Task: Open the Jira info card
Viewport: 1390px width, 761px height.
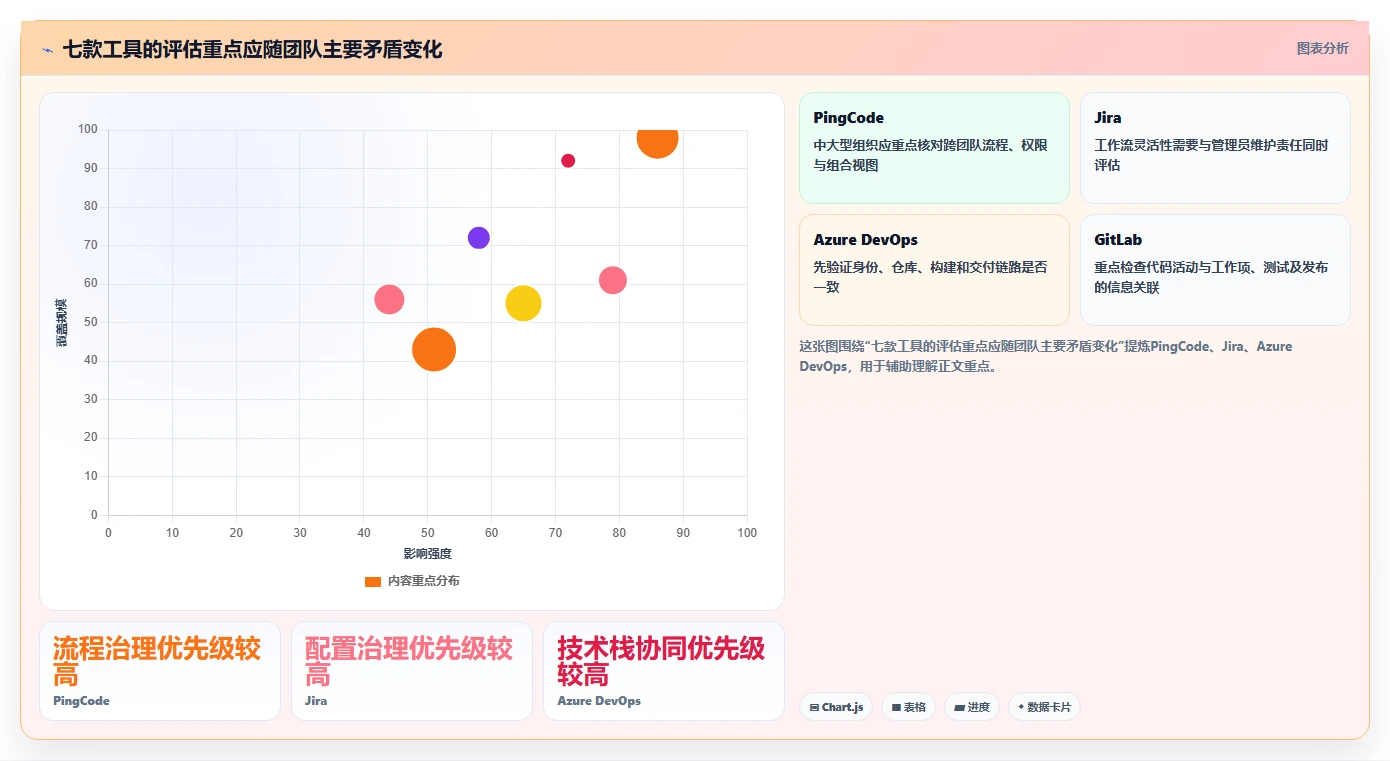Action: click(x=1215, y=148)
